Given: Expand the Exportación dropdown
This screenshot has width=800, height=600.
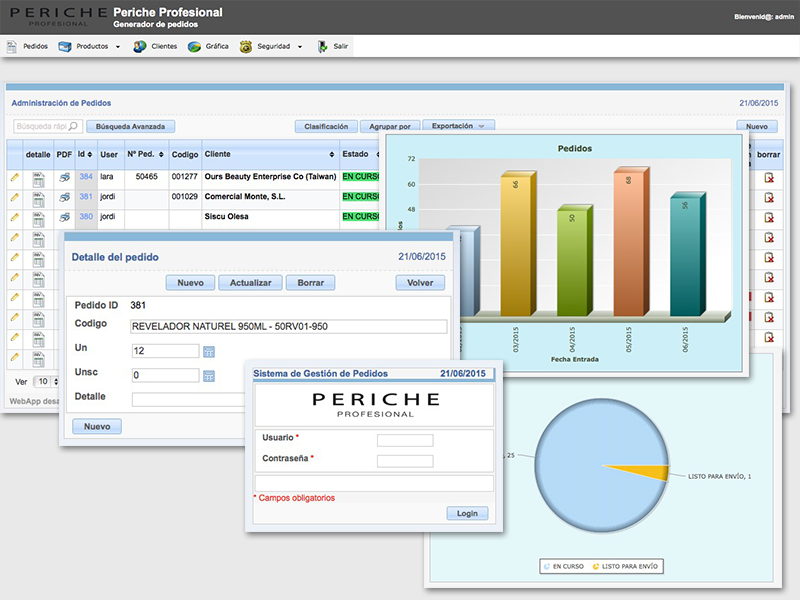Looking at the screenshot, I should [458, 126].
